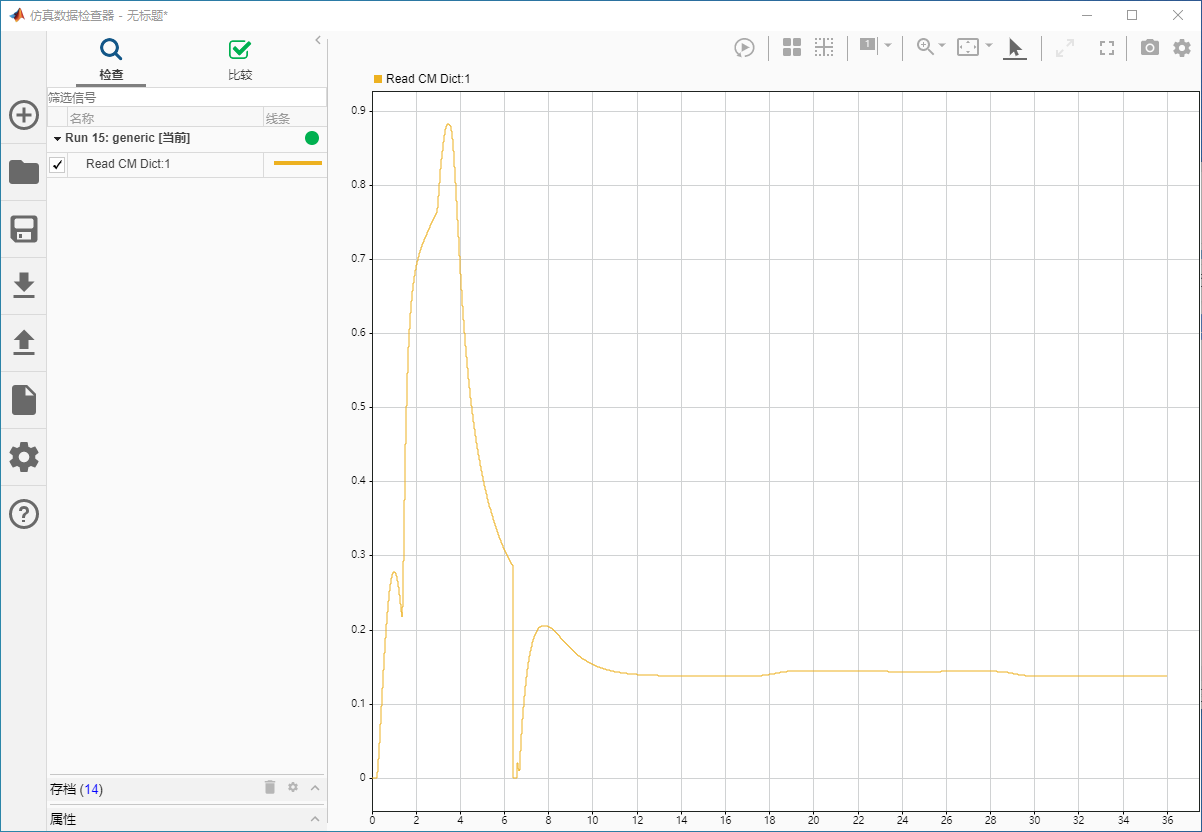Expand the 存档 archive panel chevron

[x=315, y=788]
